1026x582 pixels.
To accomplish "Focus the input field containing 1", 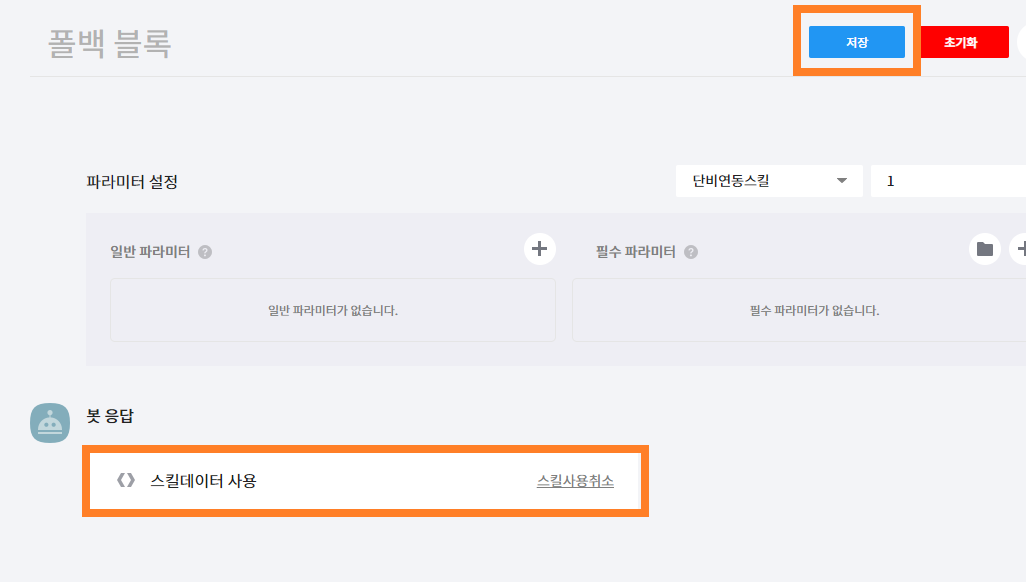I will point(948,181).
